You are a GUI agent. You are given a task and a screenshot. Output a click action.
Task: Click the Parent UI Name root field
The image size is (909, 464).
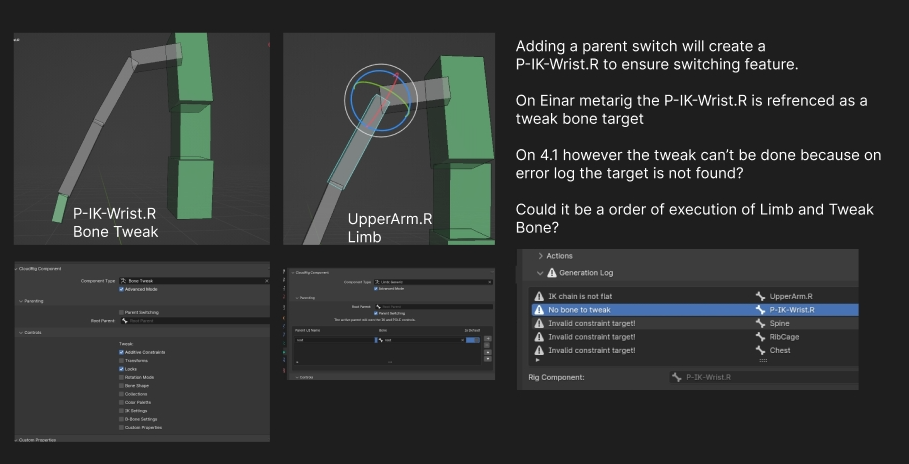click(334, 340)
